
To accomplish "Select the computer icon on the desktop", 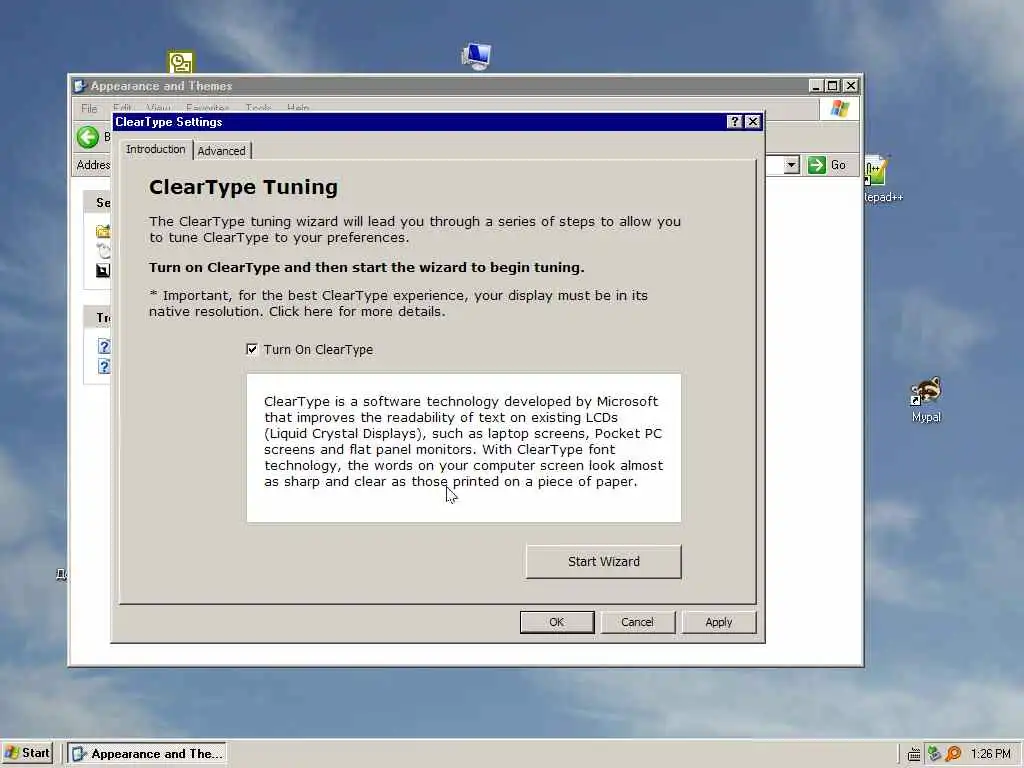I will (x=476, y=56).
